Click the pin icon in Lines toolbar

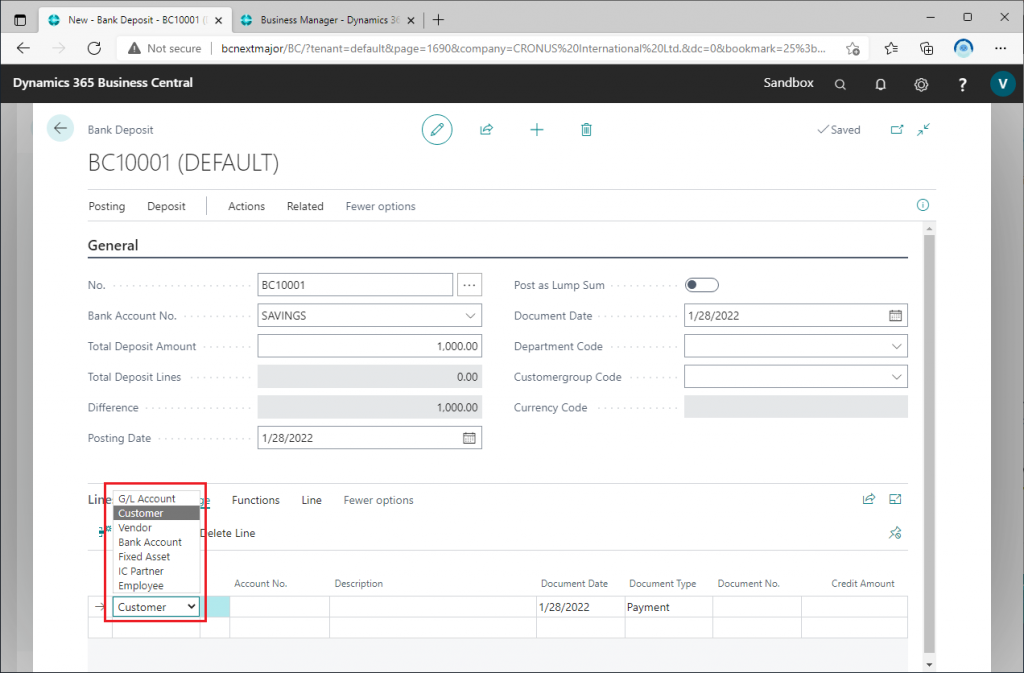(895, 533)
